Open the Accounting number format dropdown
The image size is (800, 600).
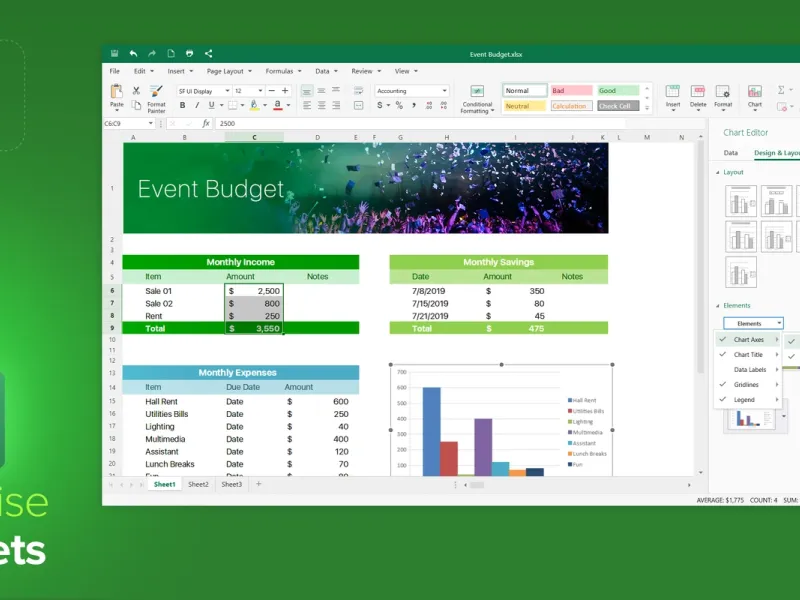412,91
